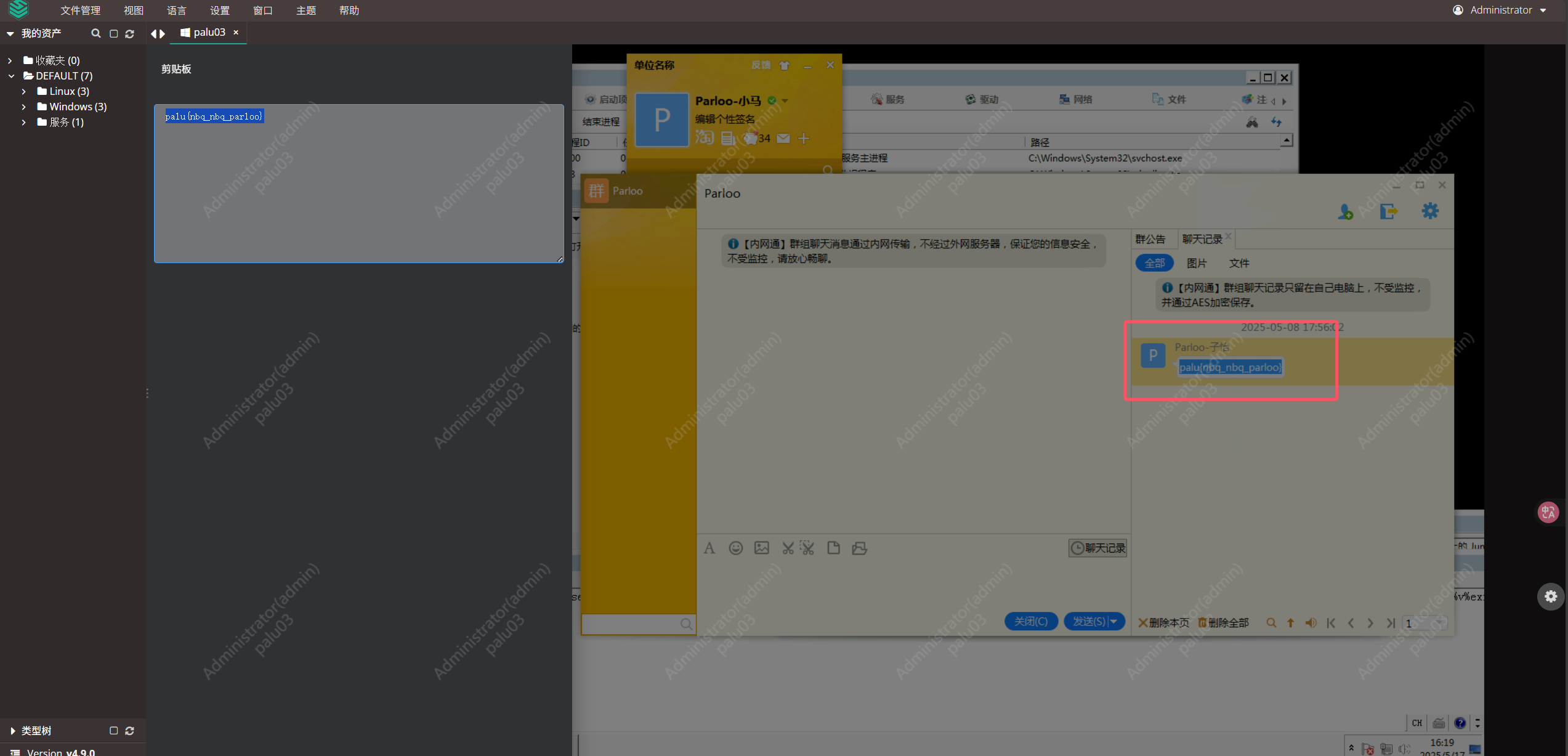Select the 图片 filter in chat history
The height and width of the screenshot is (756, 1568).
click(x=1196, y=263)
